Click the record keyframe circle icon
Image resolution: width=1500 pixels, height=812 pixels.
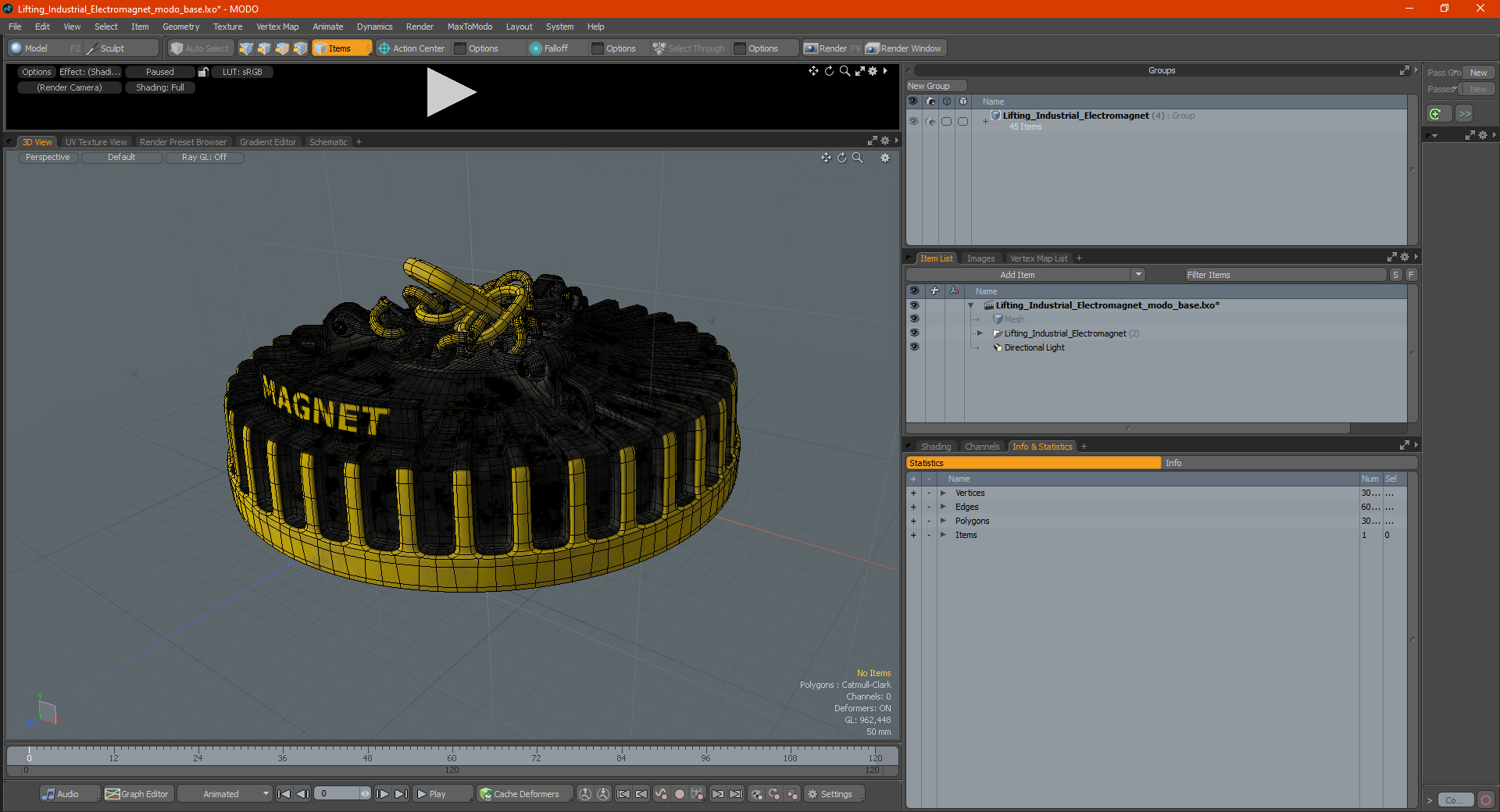click(680, 794)
